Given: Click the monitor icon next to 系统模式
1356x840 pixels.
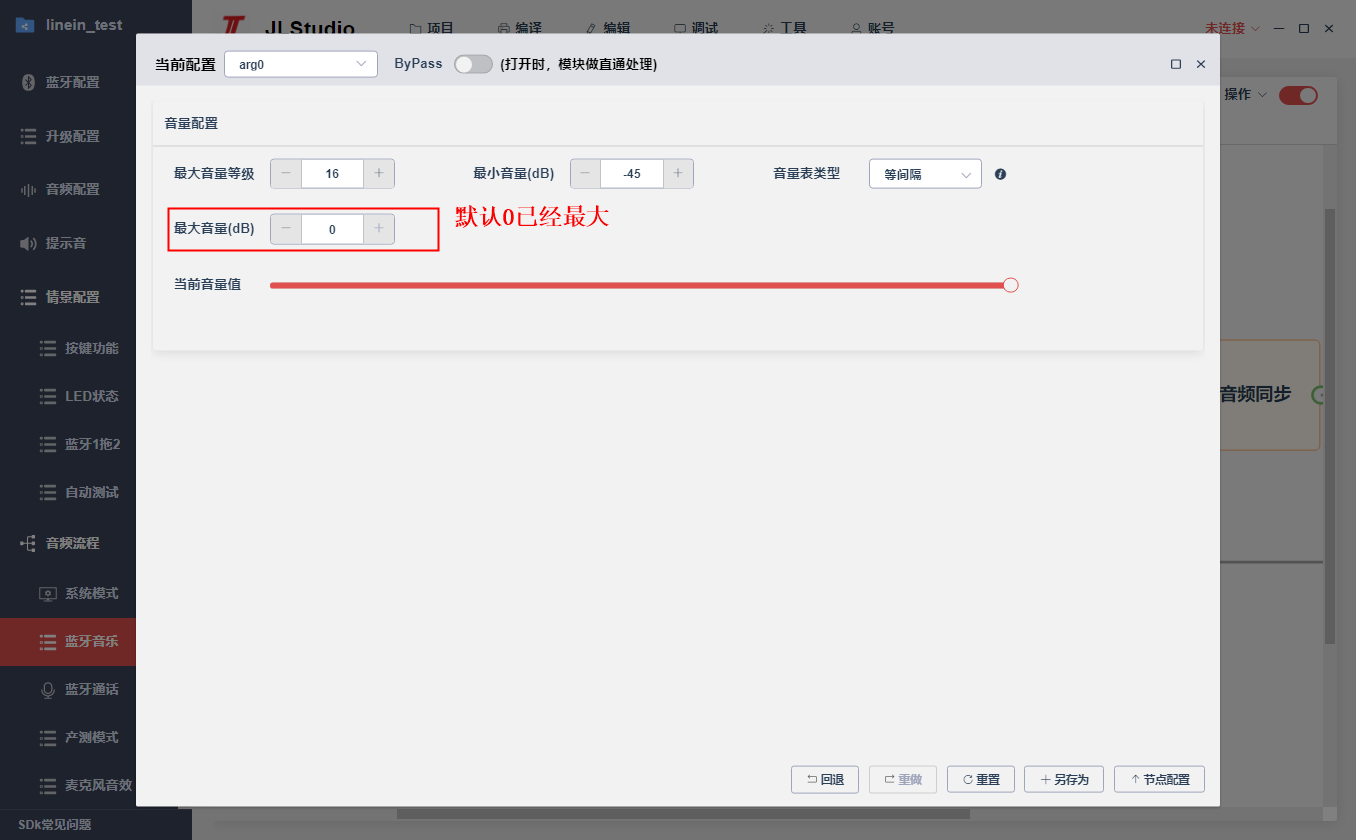Looking at the screenshot, I should point(47,593).
